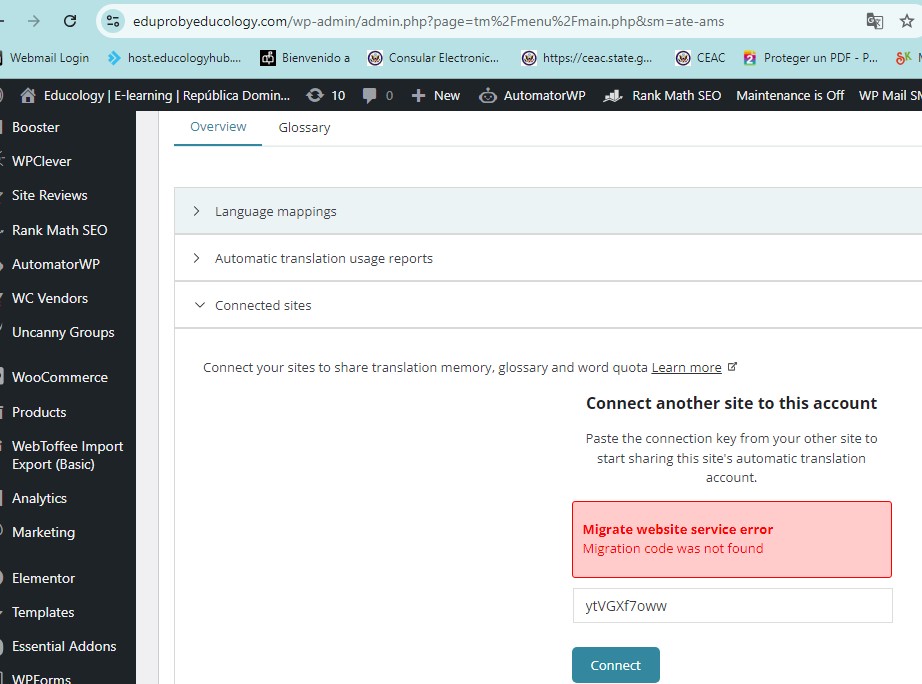Open updates icon showing 10

[326, 95]
